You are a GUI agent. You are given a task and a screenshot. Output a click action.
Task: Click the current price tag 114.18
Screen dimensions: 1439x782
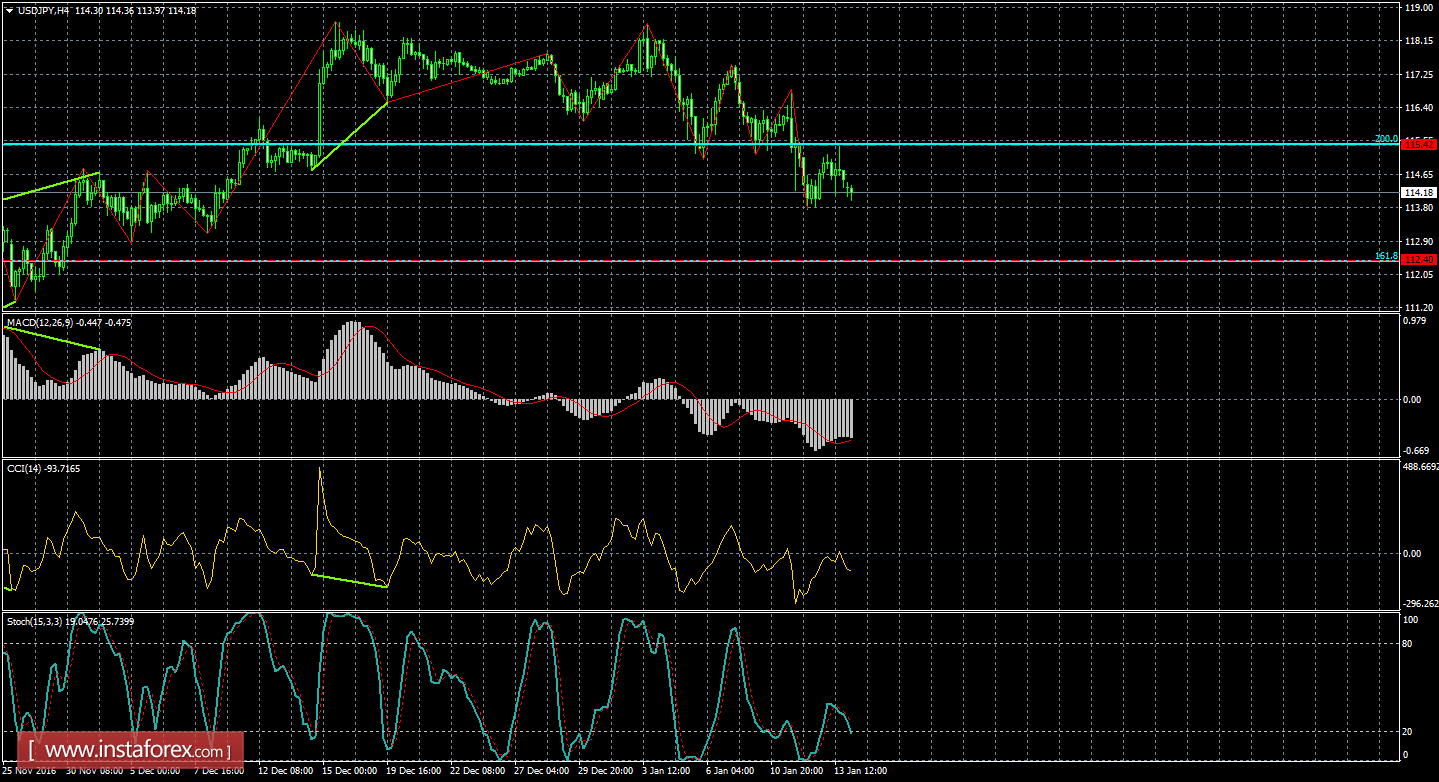click(x=1419, y=192)
